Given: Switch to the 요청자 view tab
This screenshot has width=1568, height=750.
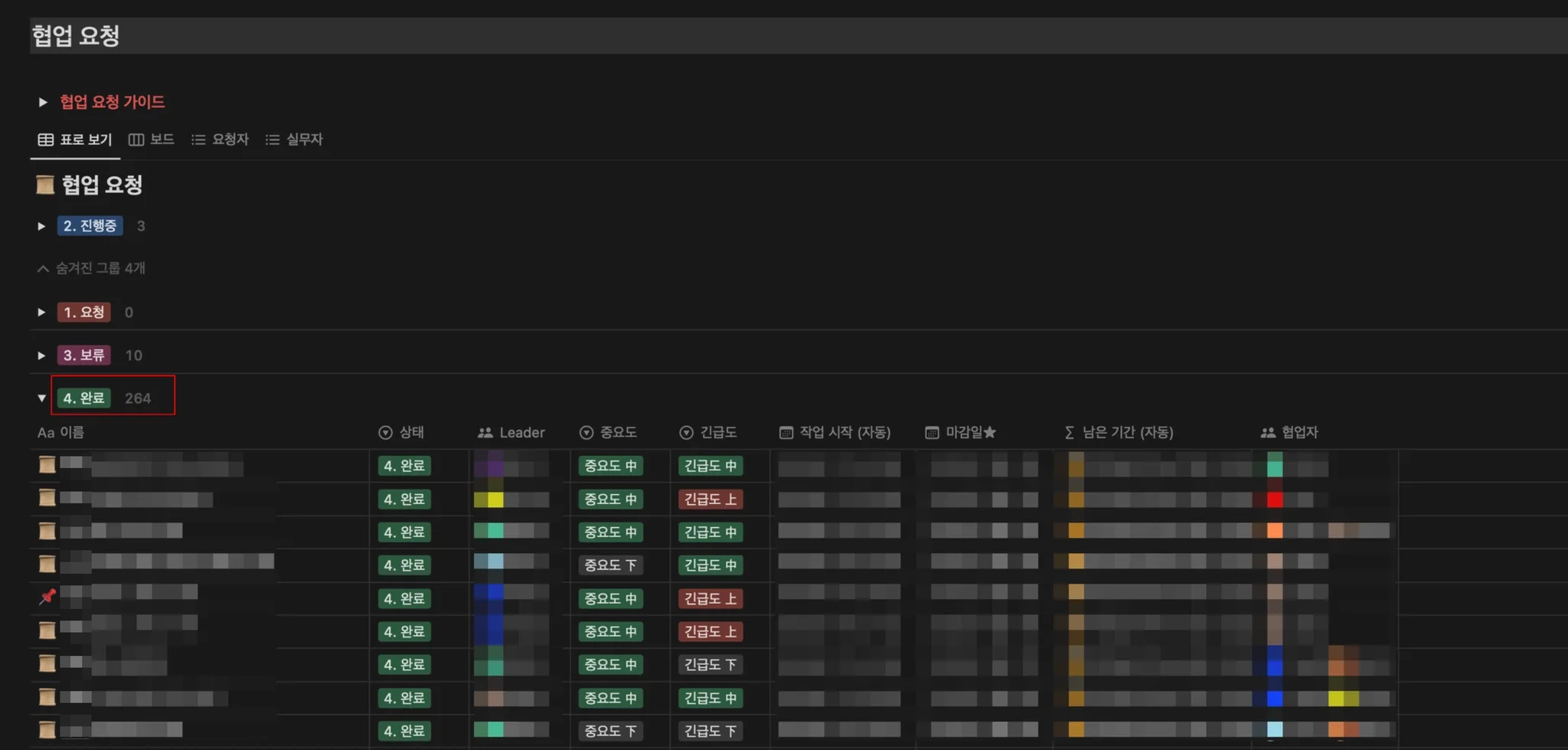Looking at the screenshot, I should tap(220, 139).
